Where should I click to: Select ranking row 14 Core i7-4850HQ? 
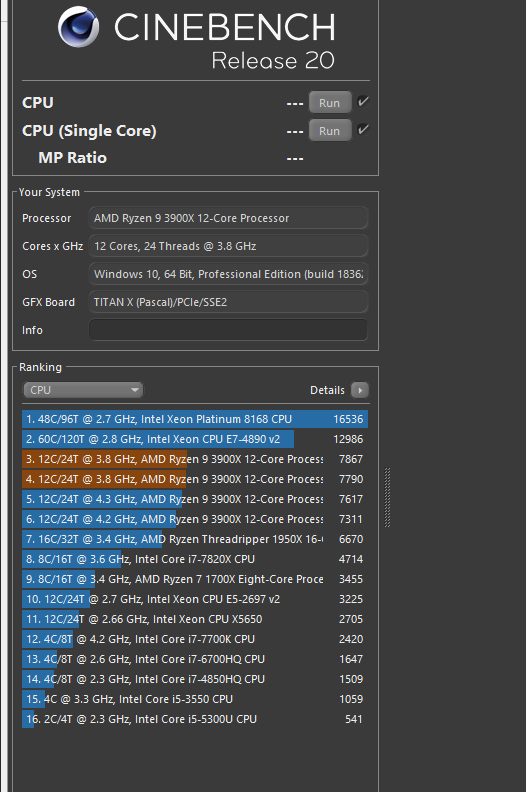point(195,679)
